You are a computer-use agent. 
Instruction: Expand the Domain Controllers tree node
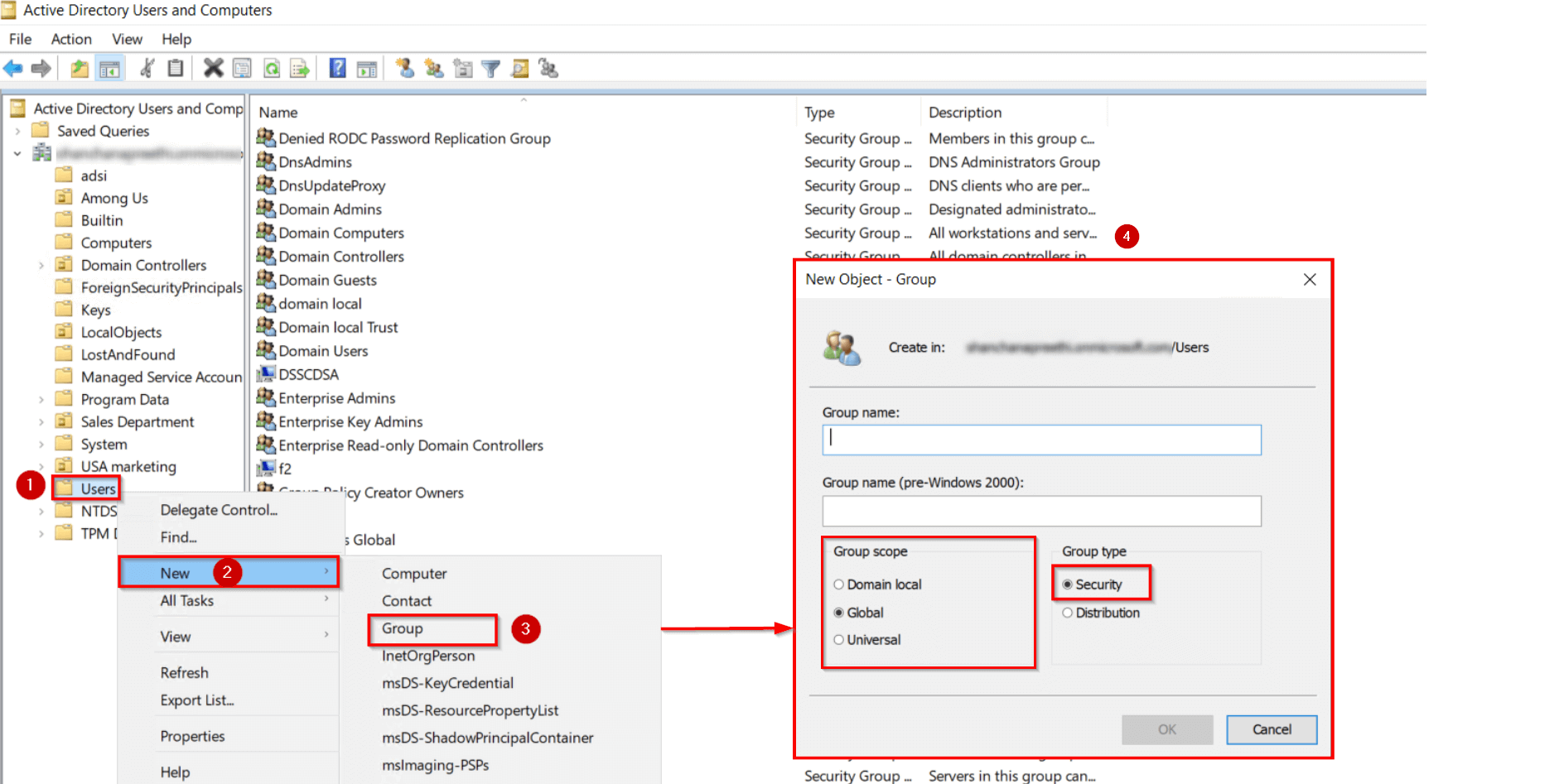point(41,265)
